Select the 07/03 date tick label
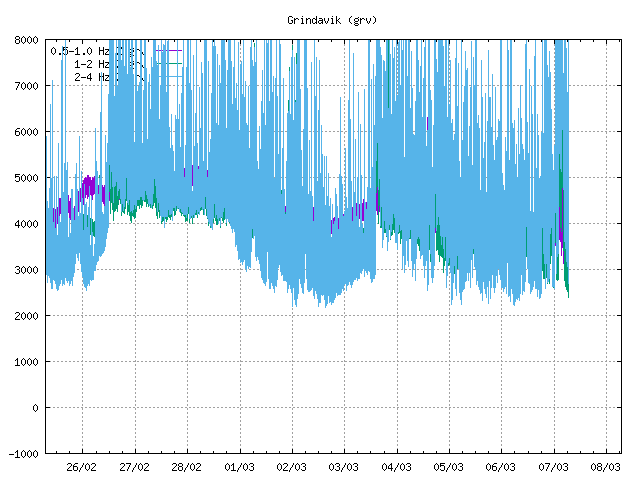 coord(554,467)
